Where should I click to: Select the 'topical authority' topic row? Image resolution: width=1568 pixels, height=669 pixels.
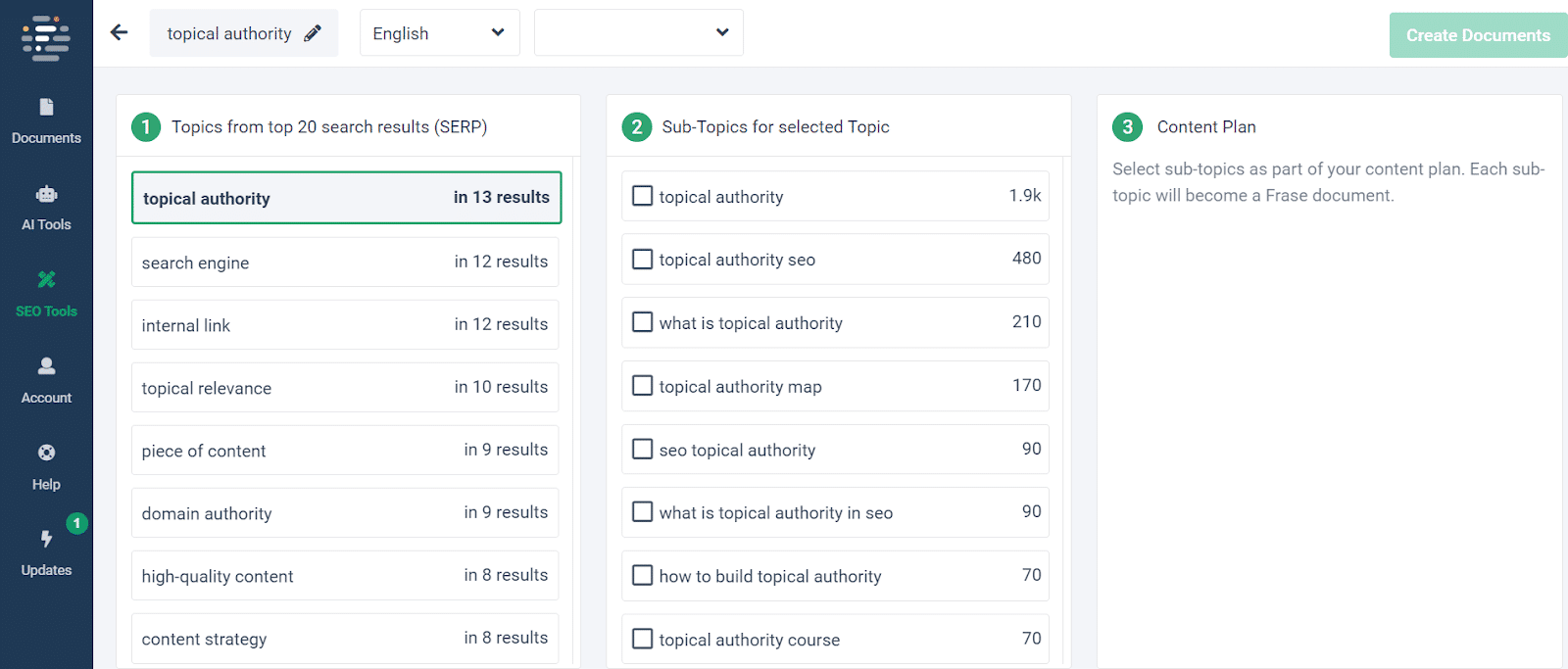click(x=347, y=198)
